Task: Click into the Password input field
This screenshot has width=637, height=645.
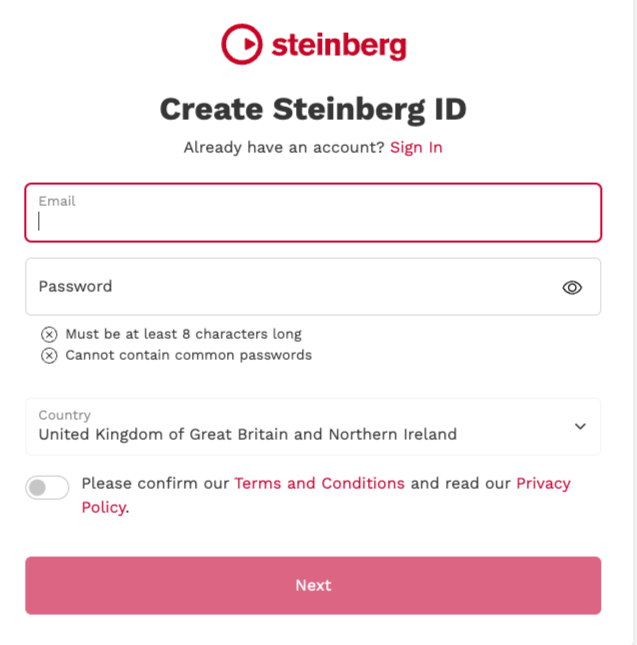Action: 290,287
